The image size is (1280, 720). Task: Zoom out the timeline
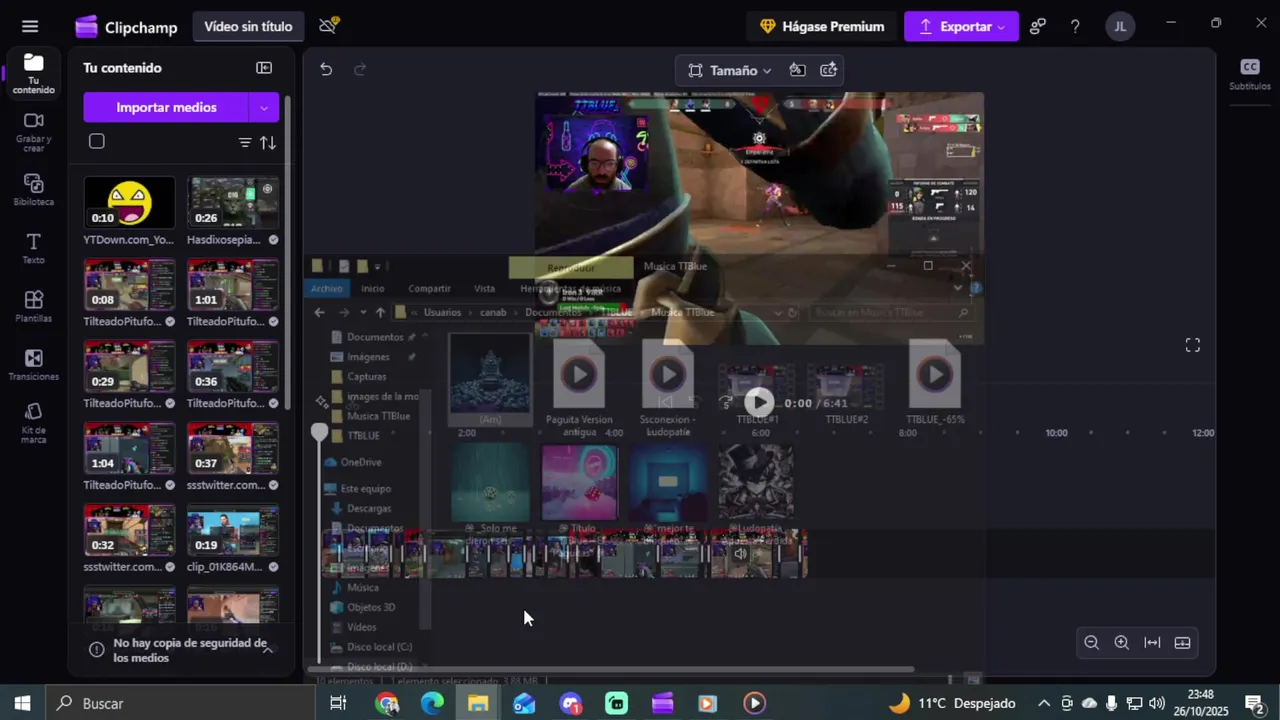click(1092, 643)
